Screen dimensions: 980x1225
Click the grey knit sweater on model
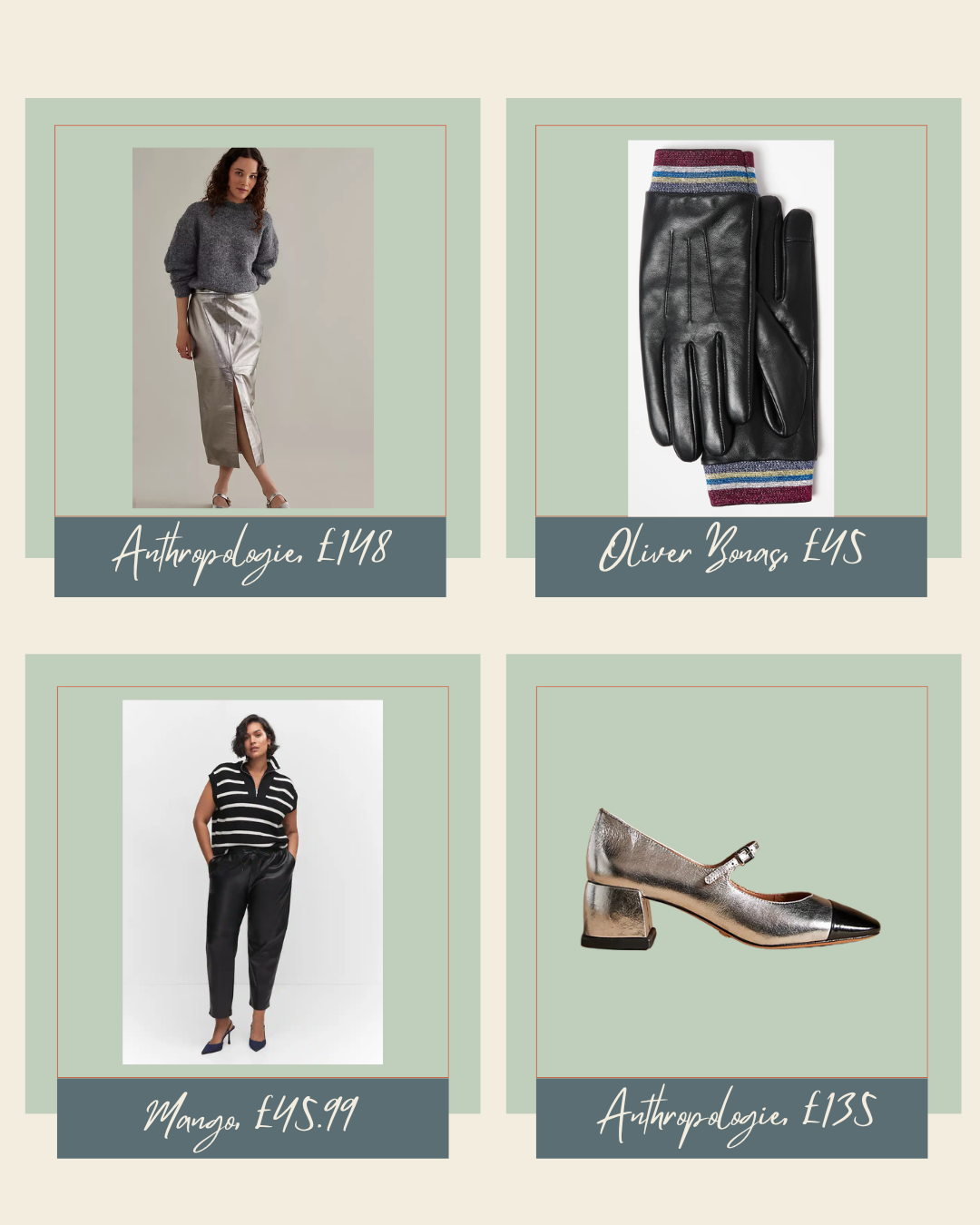[x=220, y=248]
